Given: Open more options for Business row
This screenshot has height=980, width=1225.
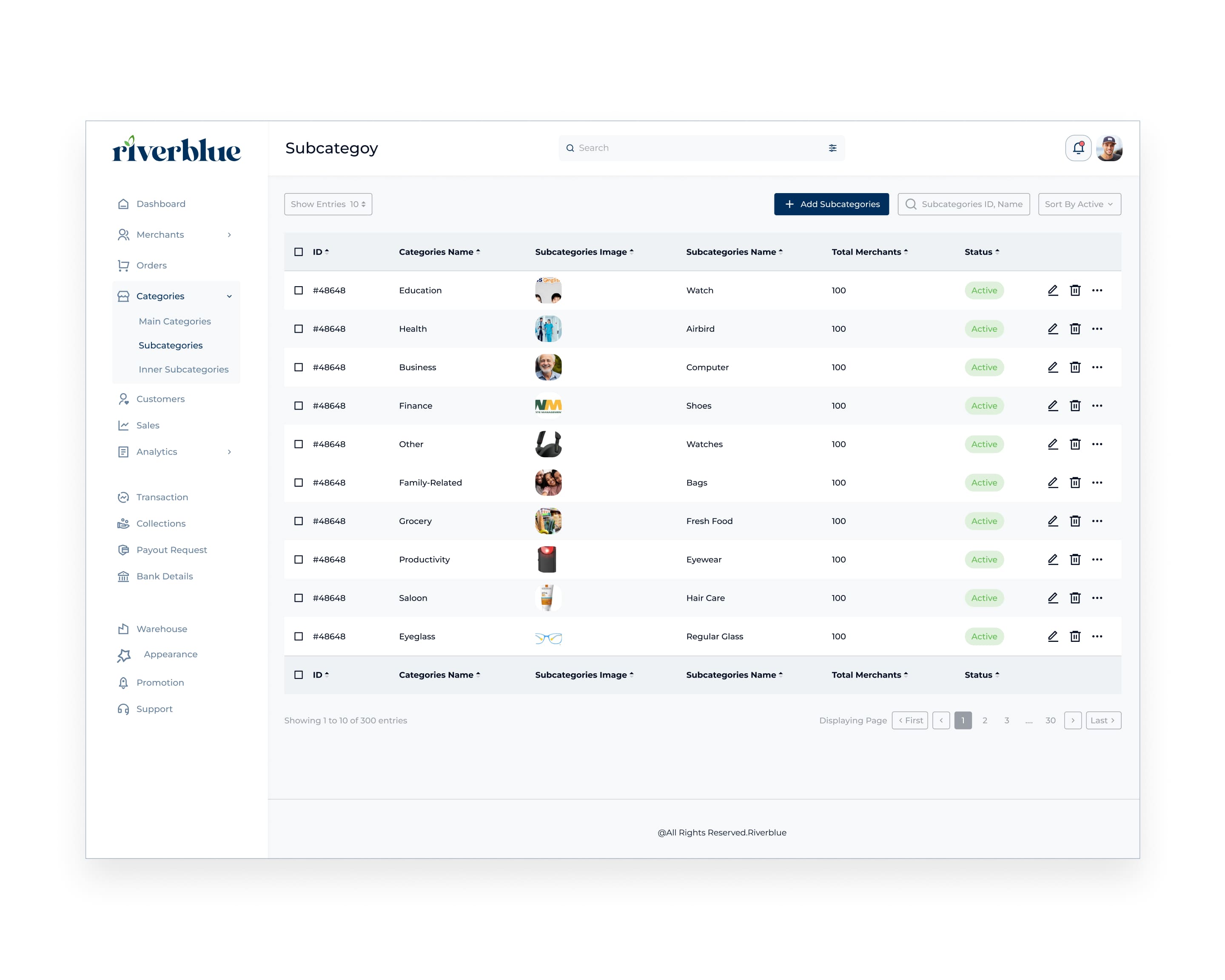Looking at the screenshot, I should click(1097, 367).
